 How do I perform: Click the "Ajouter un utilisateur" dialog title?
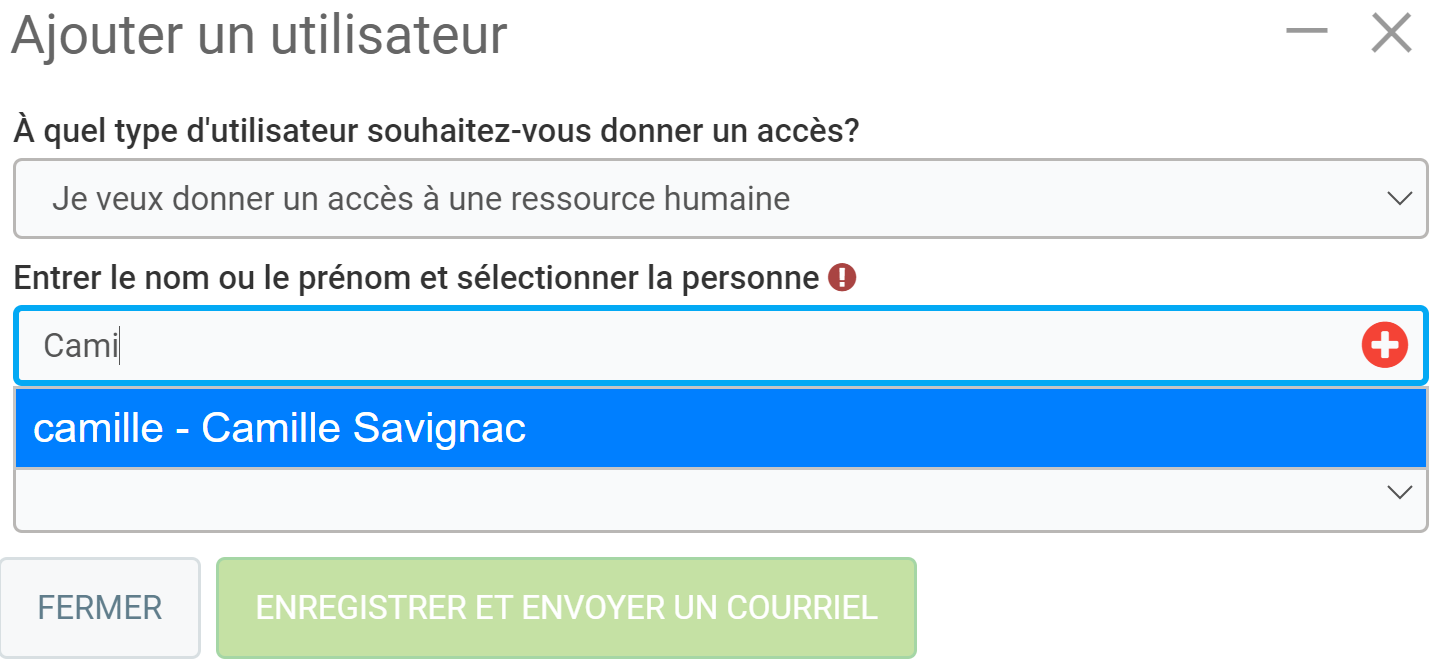pyautogui.click(x=259, y=35)
